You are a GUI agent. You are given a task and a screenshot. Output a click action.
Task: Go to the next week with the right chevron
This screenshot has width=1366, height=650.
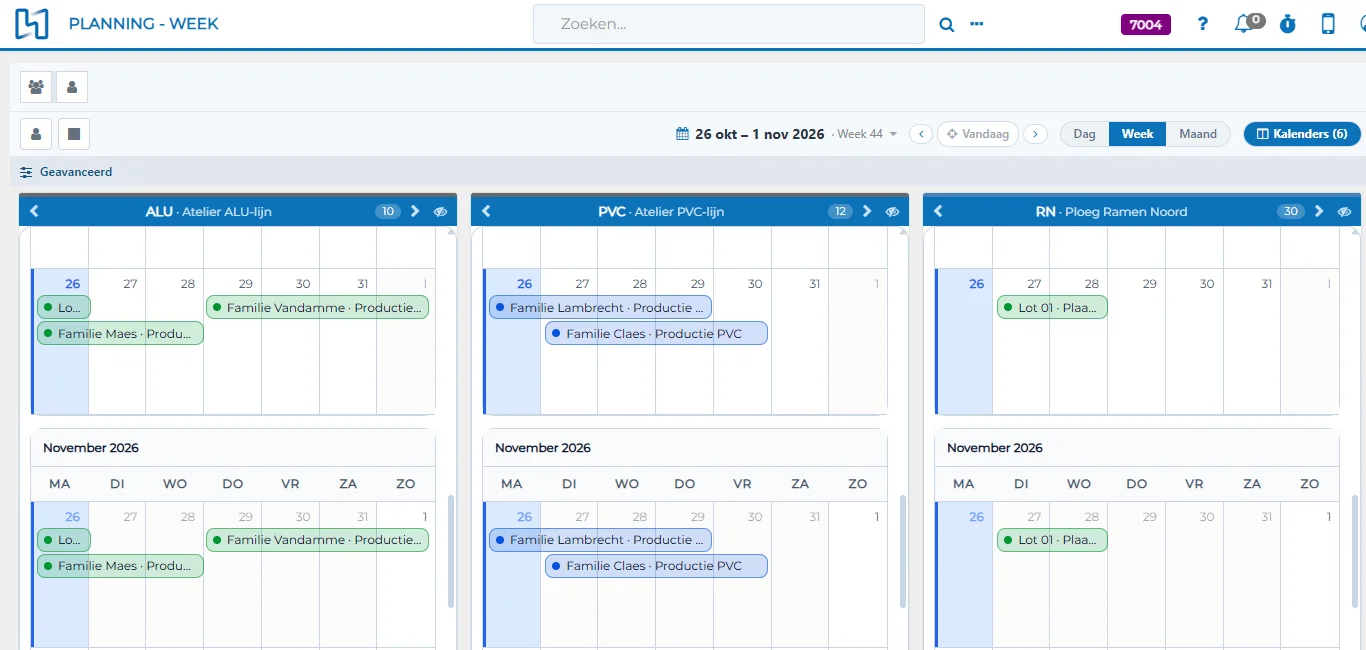pos(1036,134)
